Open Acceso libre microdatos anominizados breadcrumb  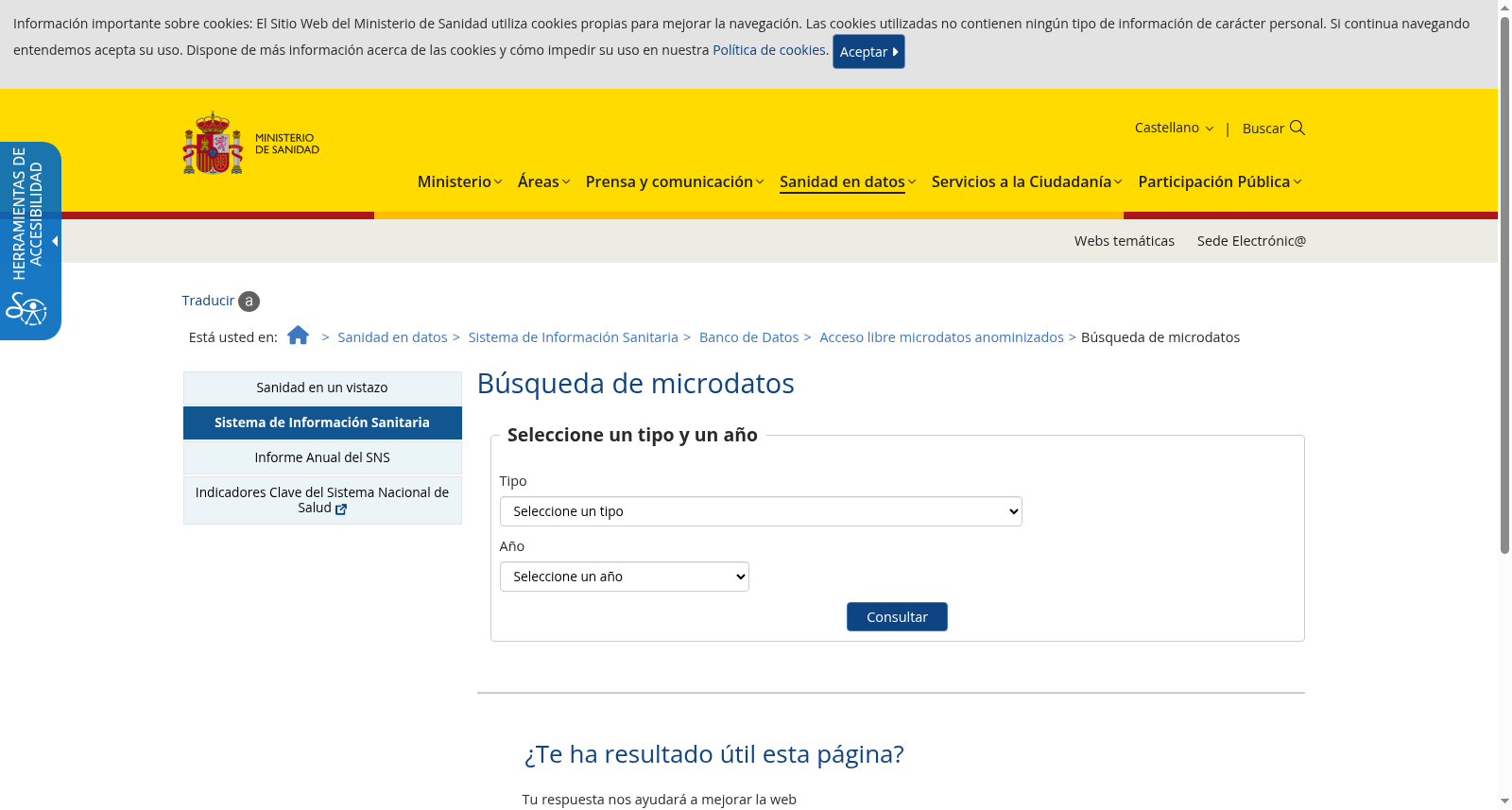pos(941,337)
